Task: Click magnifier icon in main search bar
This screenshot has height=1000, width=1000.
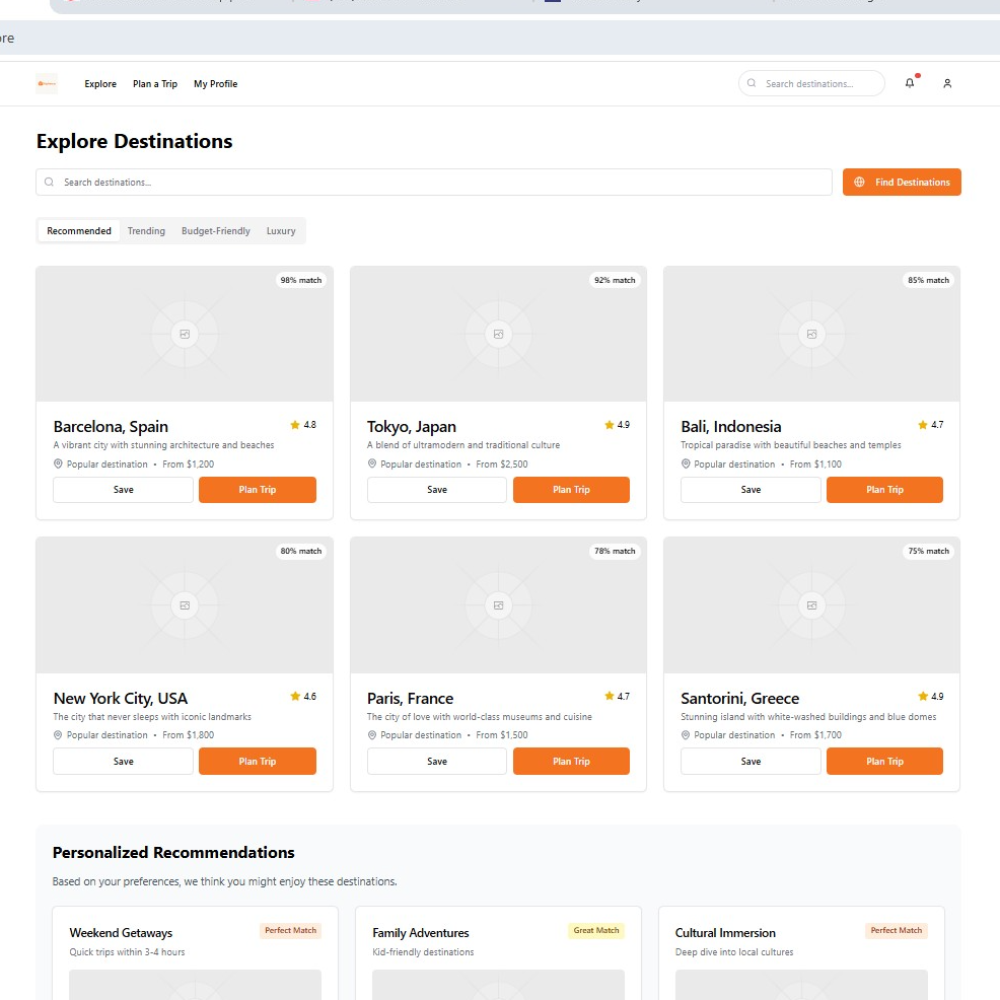Action: 49,182
